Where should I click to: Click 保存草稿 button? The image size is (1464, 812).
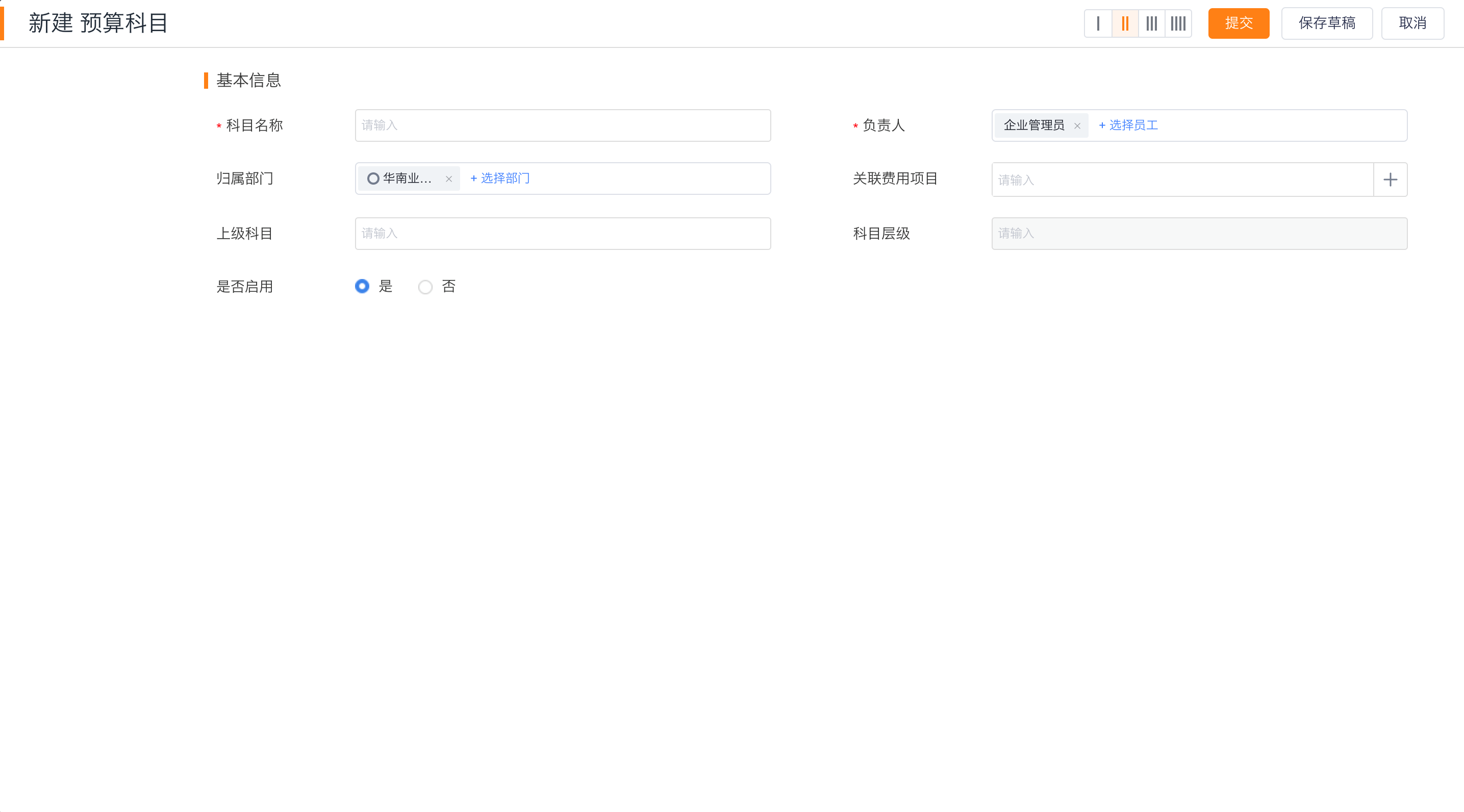coord(1326,23)
